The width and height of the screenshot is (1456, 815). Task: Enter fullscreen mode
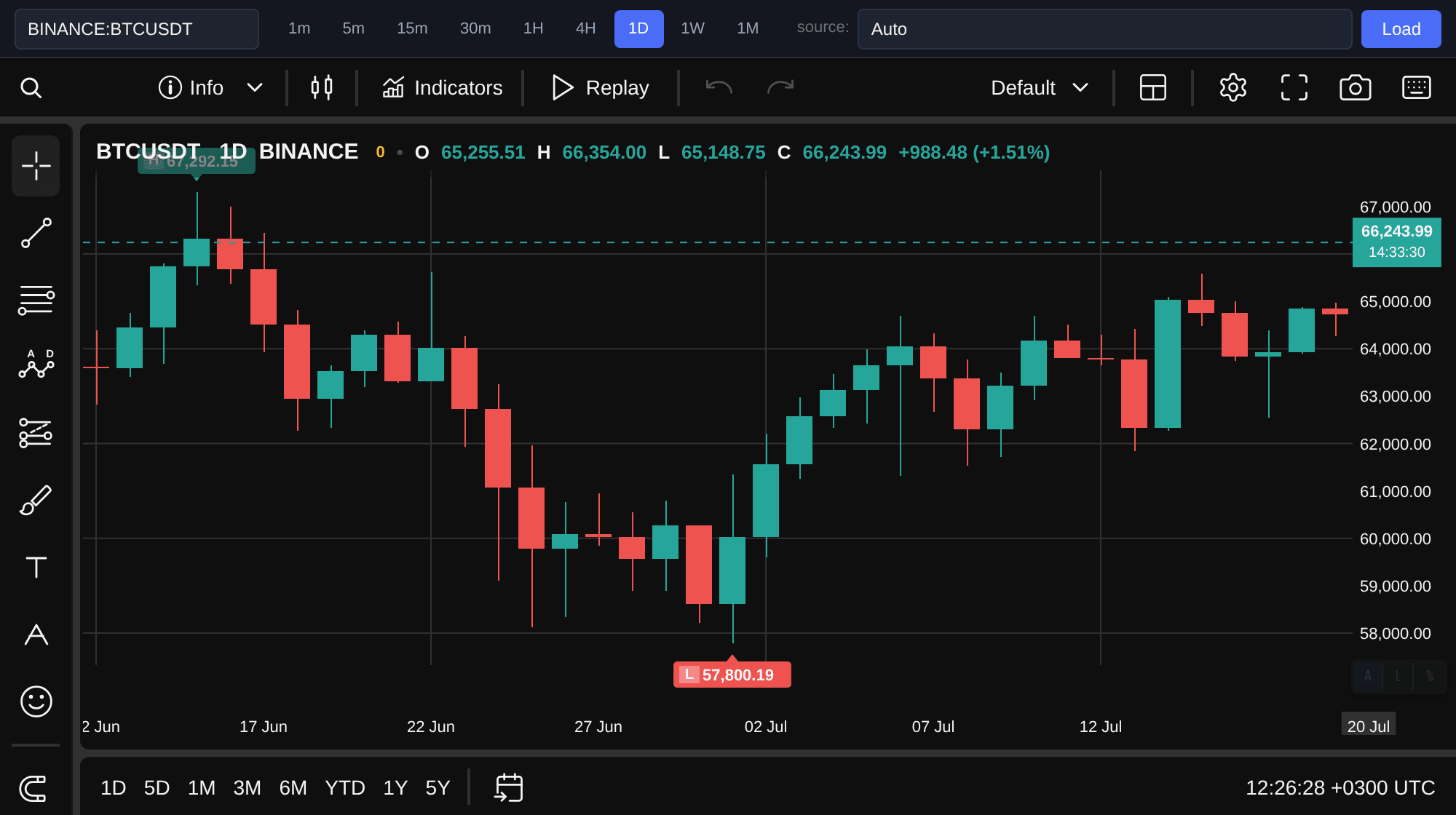(1294, 88)
